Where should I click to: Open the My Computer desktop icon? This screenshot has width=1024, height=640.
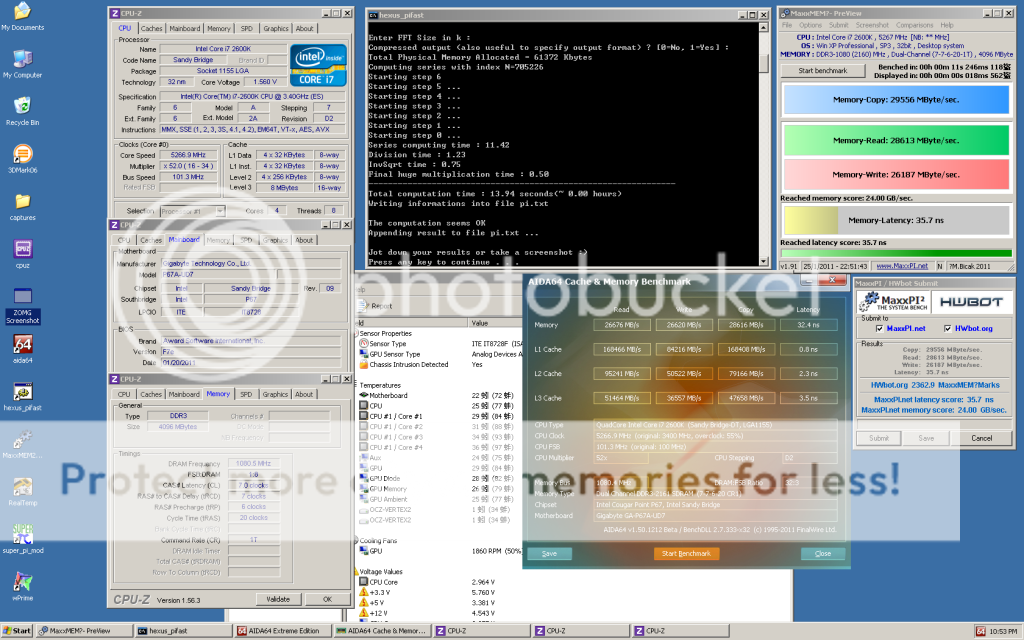point(22,64)
